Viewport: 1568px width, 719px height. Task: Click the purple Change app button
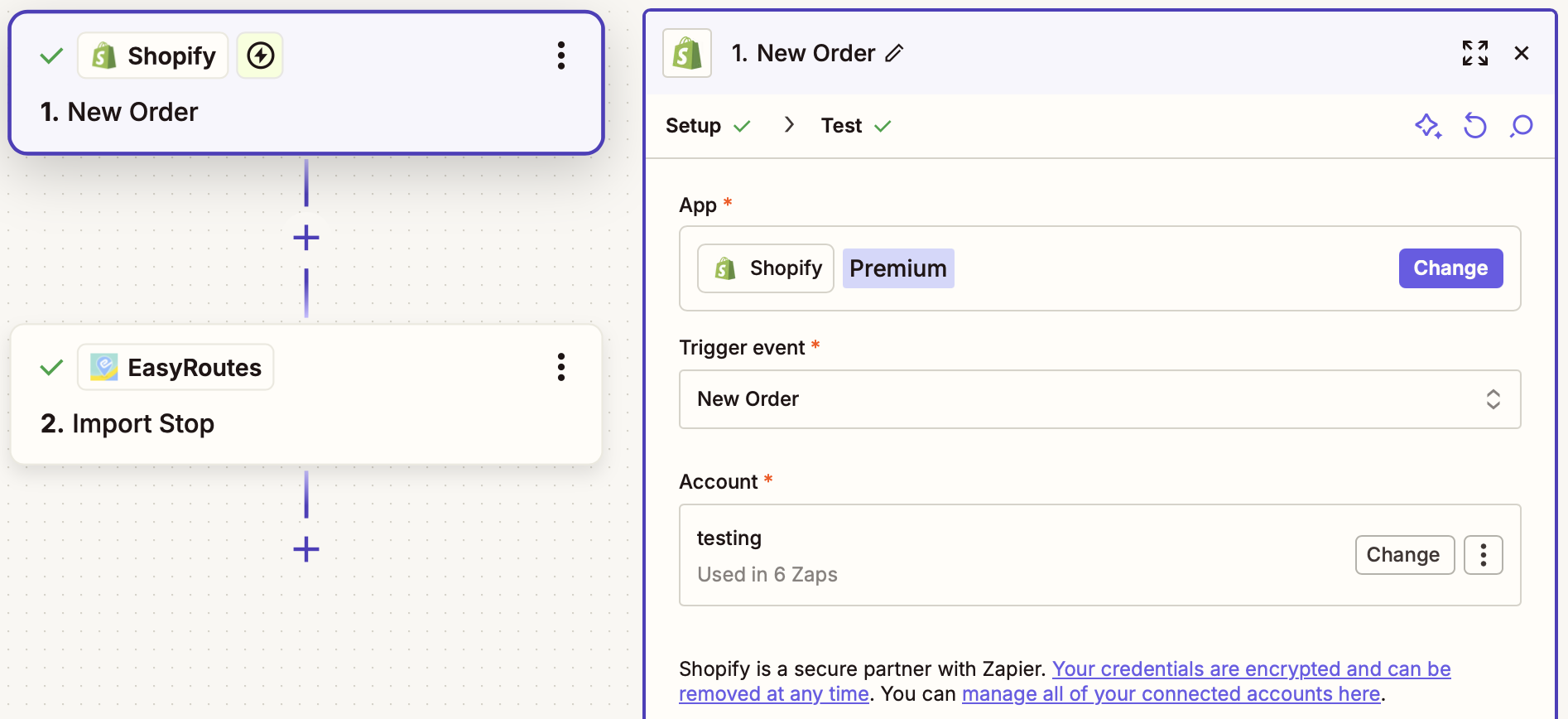pos(1450,268)
